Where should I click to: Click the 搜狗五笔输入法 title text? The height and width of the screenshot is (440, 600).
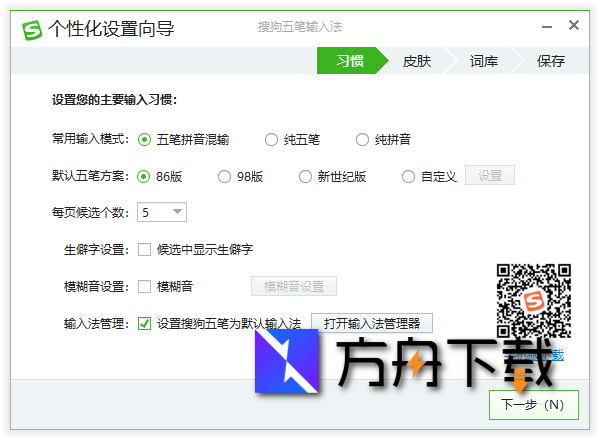(x=300, y=27)
